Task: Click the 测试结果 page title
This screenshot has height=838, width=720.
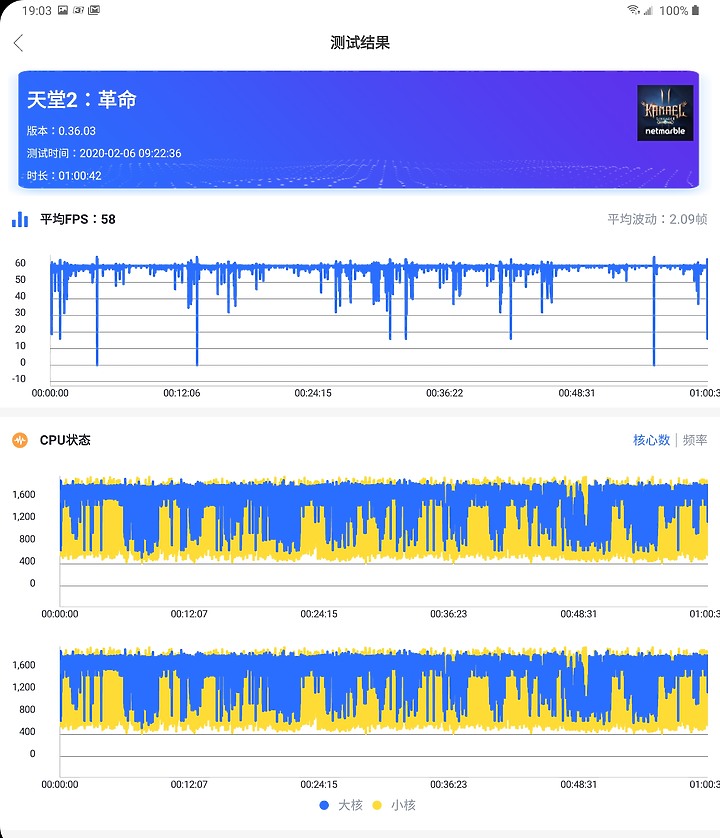Action: pyautogui.click(x=360, y=43)
